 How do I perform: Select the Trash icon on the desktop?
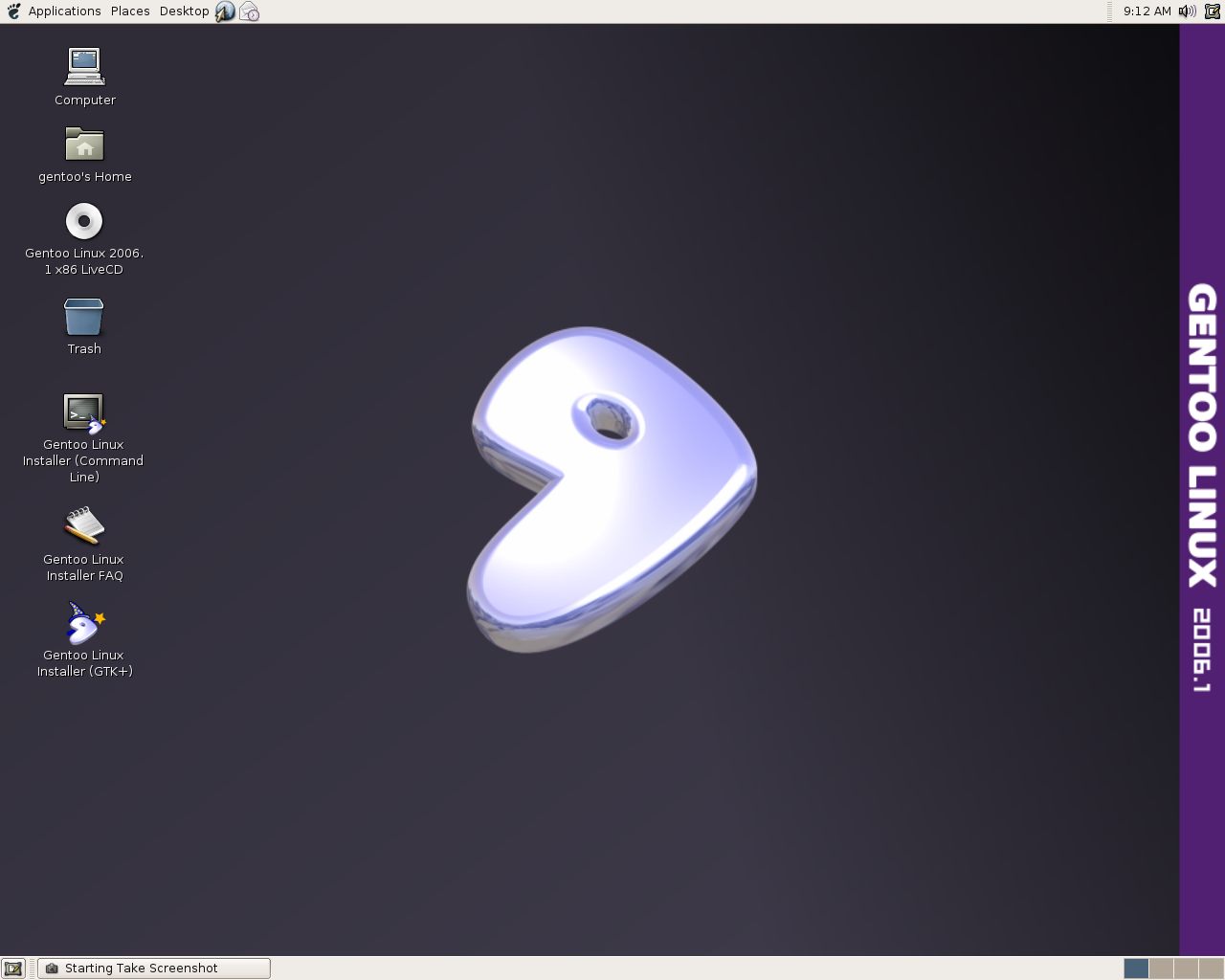[84, 317]
